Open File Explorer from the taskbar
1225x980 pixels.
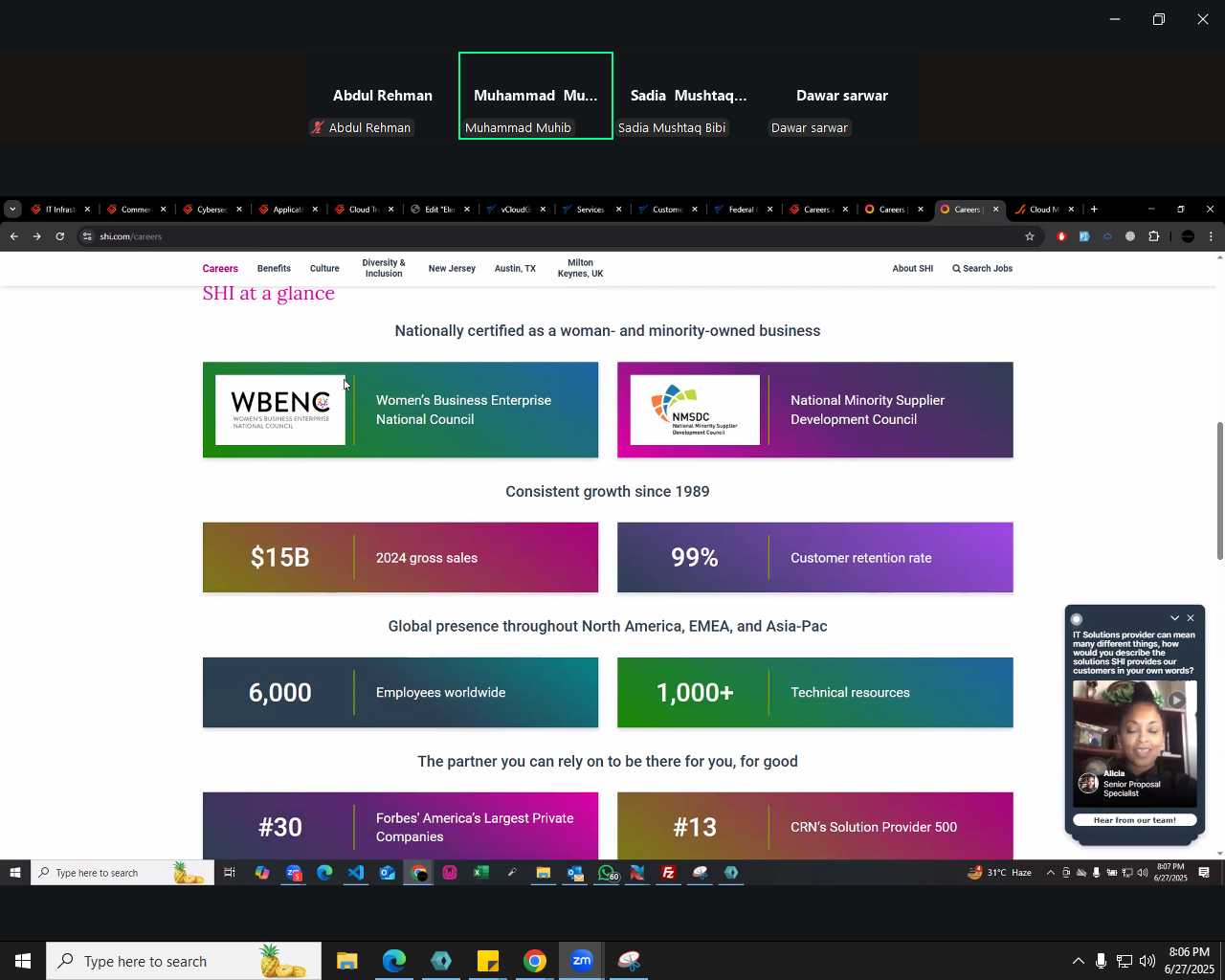tap(347, 961)
